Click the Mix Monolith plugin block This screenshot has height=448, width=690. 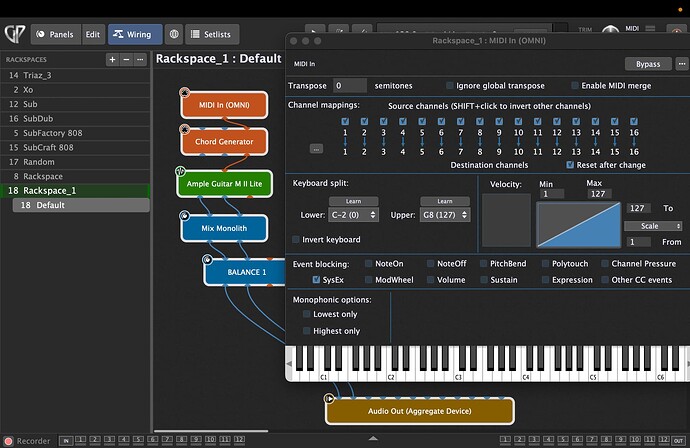pos(224,228)
